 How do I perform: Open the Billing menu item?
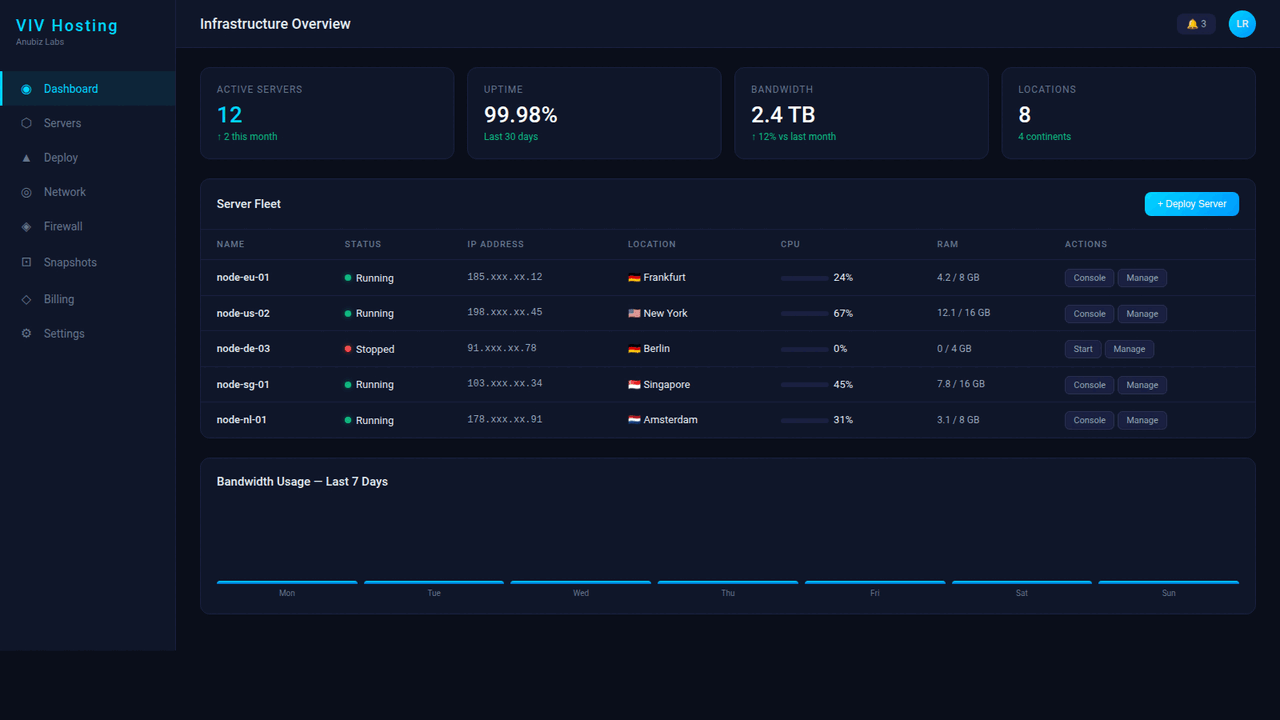click(x=60, y=298)
